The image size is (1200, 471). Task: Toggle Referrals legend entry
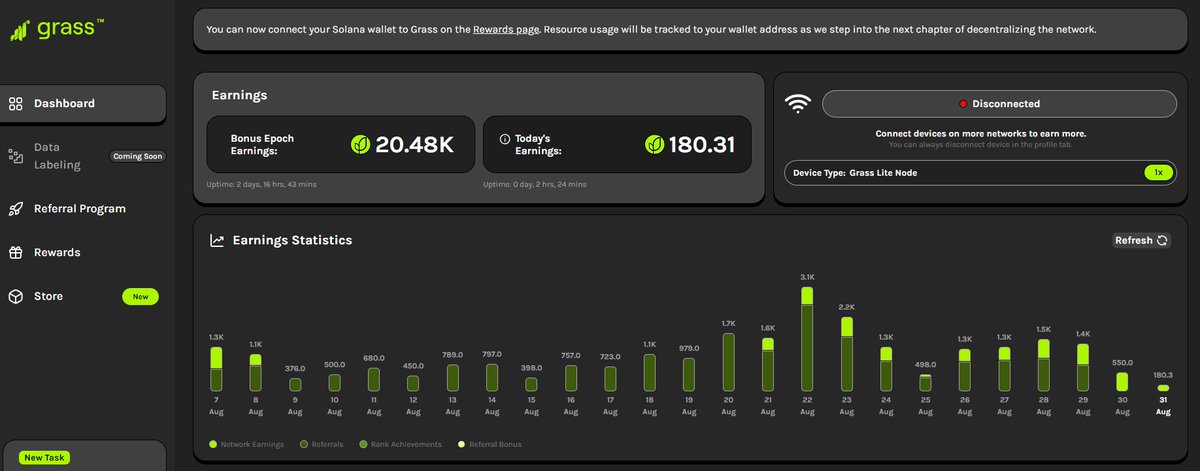pyautogui.click(x=323, y=444)
